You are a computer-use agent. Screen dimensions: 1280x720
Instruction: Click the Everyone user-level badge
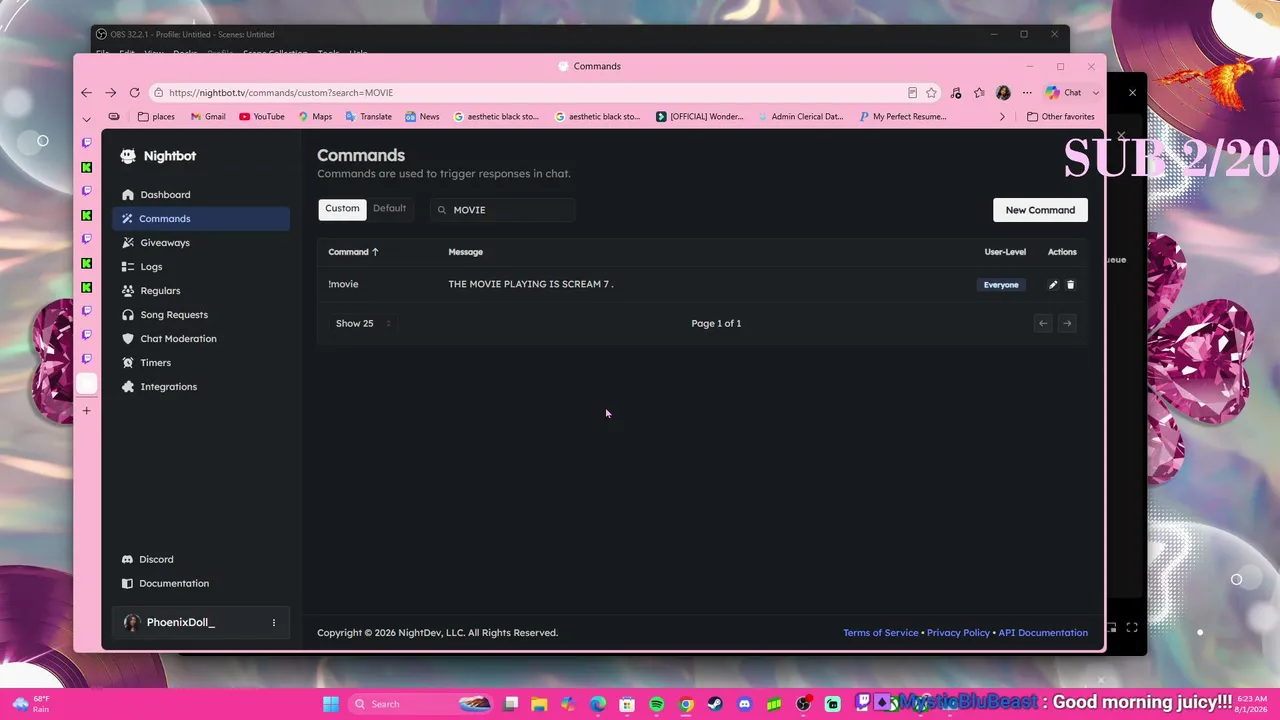click(1001, 285)
